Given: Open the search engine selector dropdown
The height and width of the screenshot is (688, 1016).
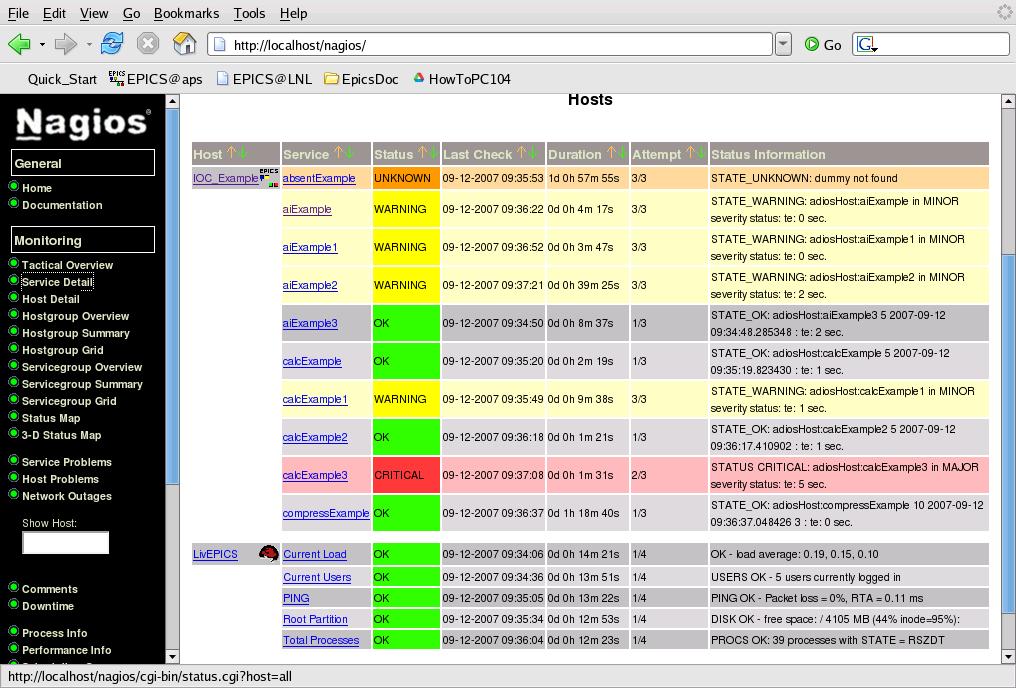Looking at the screenshot, I should [866, 45].
